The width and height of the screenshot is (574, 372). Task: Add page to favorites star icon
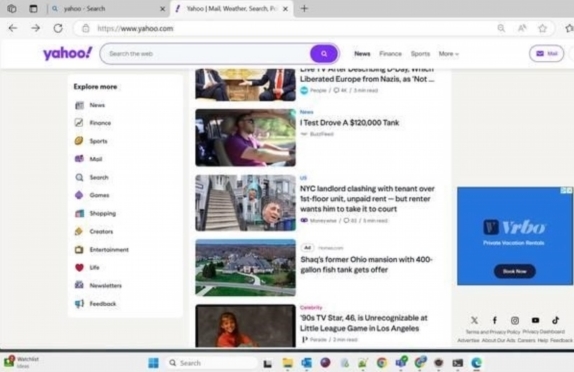[x=542, y=28]
